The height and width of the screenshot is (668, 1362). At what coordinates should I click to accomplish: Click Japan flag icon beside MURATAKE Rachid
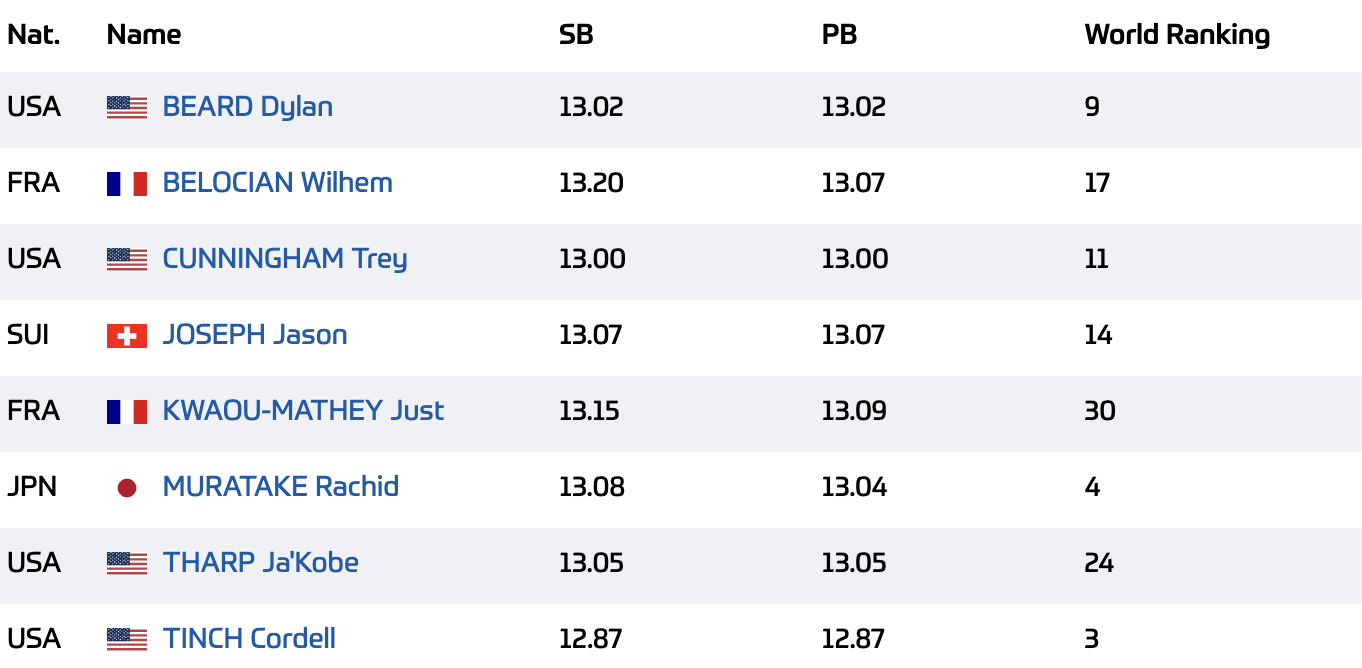pyautogui.click(x=127, y=488)
